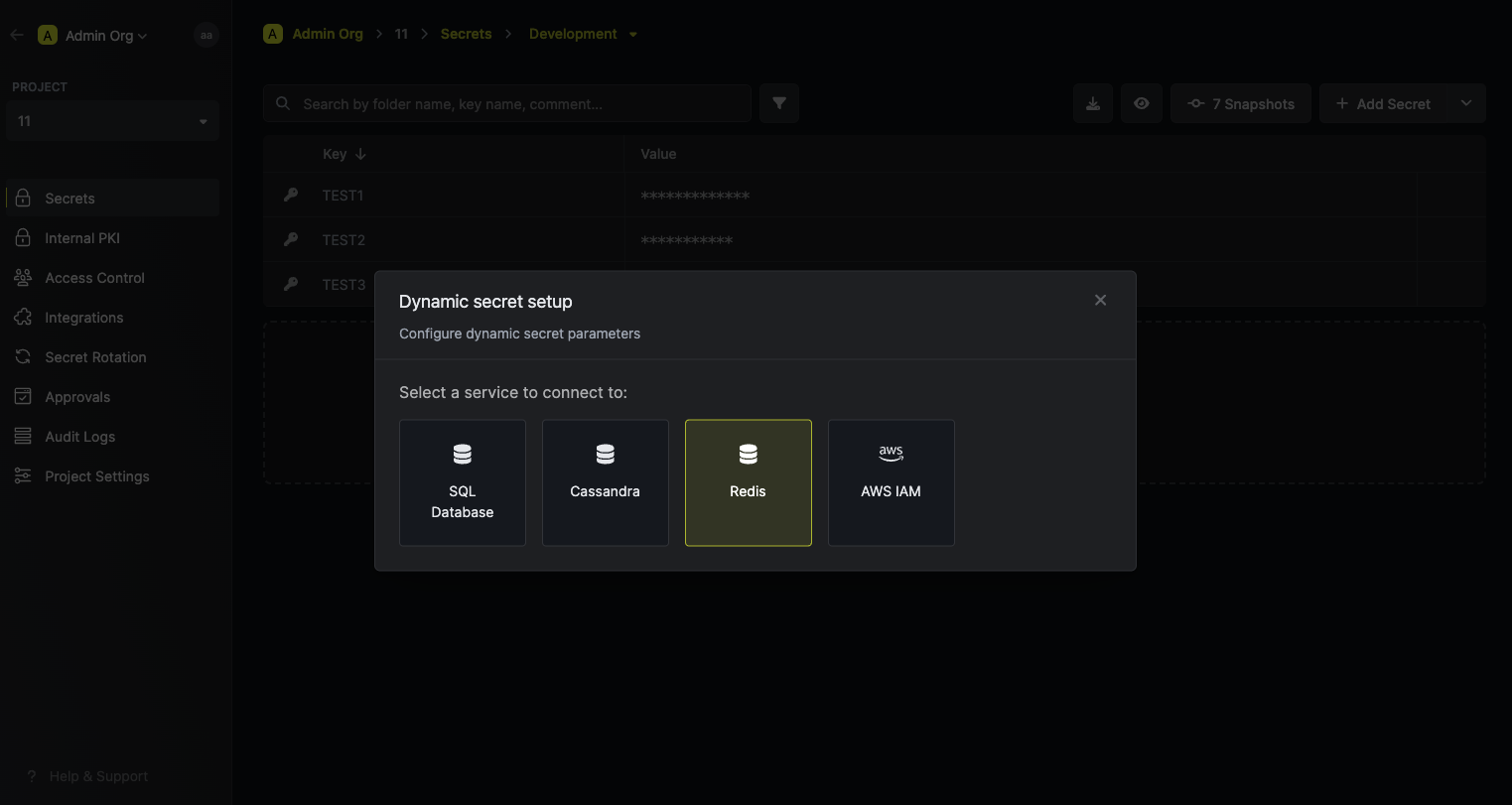This screenshot has width=1512, height=805.
Task: Click the Integrations puzzle icon
Action: (23, 318)
